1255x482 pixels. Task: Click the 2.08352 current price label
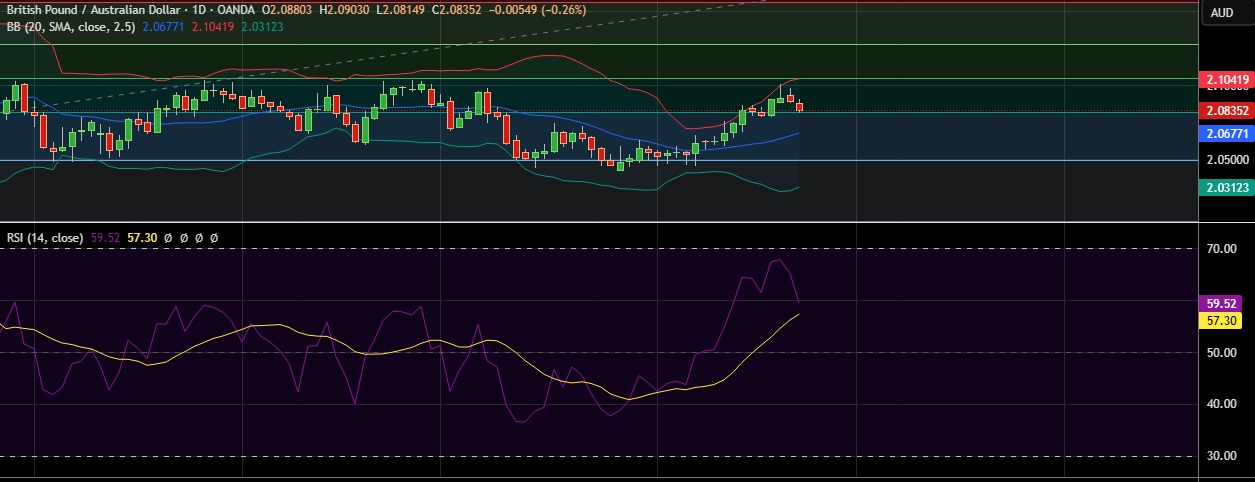click(1226, 110)
